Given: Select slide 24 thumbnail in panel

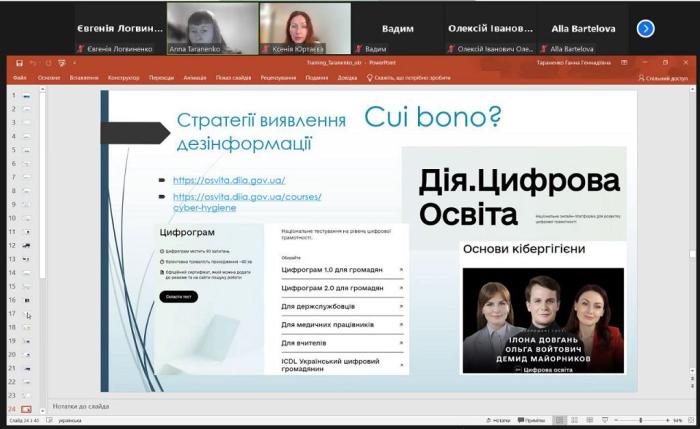Looking at the screenshot, I should pyautogui.click(x=26, y=409).
